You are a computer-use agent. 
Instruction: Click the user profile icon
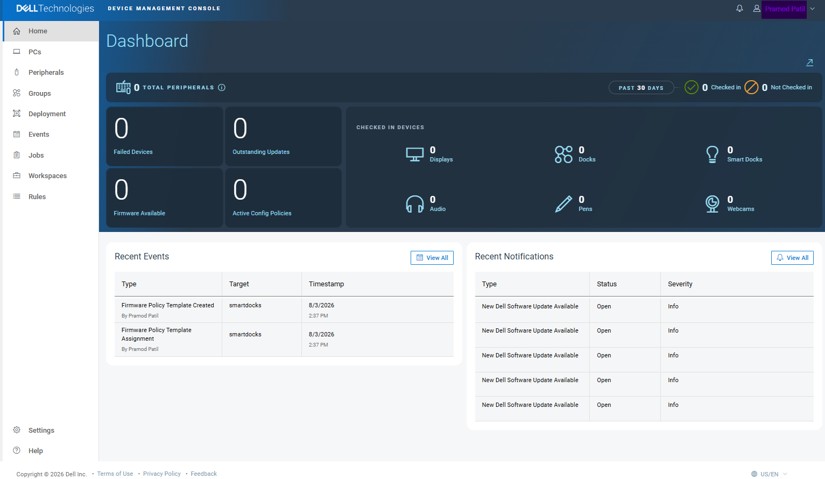tap(756, 8)
